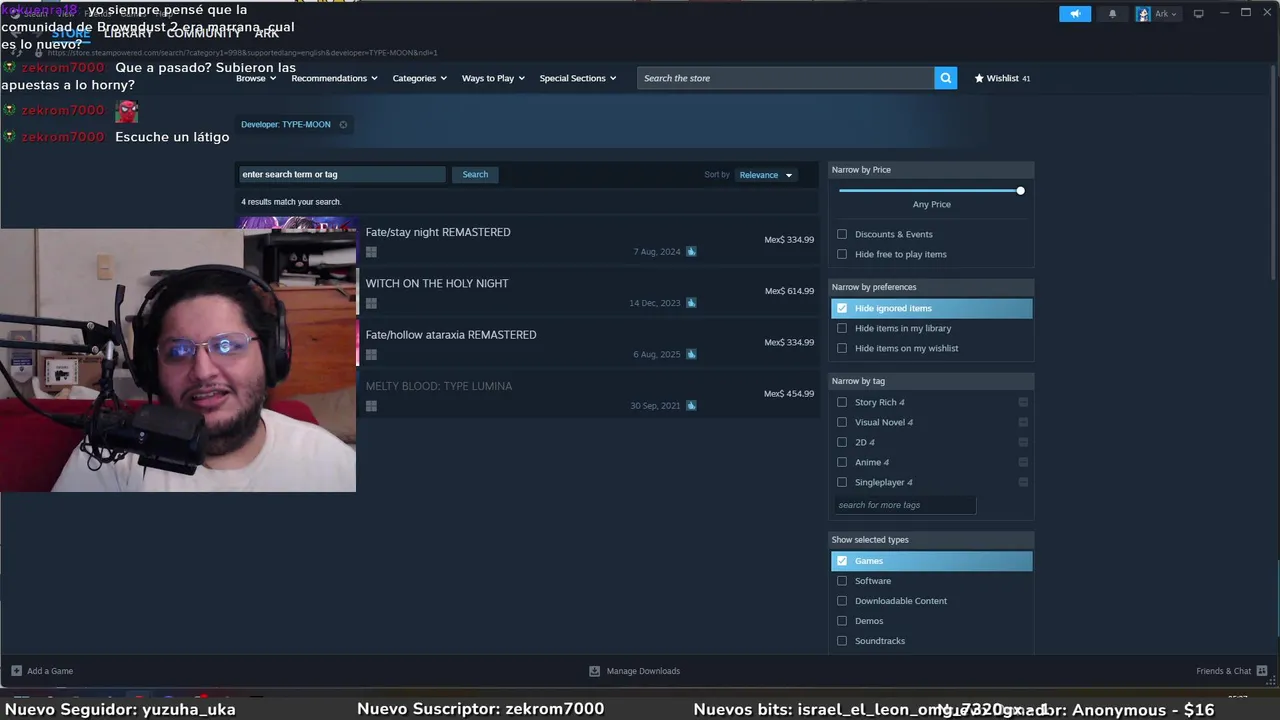Expand the Recommendations dropdown
Screen dimensions: 1280x720
(x=334, y=78)
